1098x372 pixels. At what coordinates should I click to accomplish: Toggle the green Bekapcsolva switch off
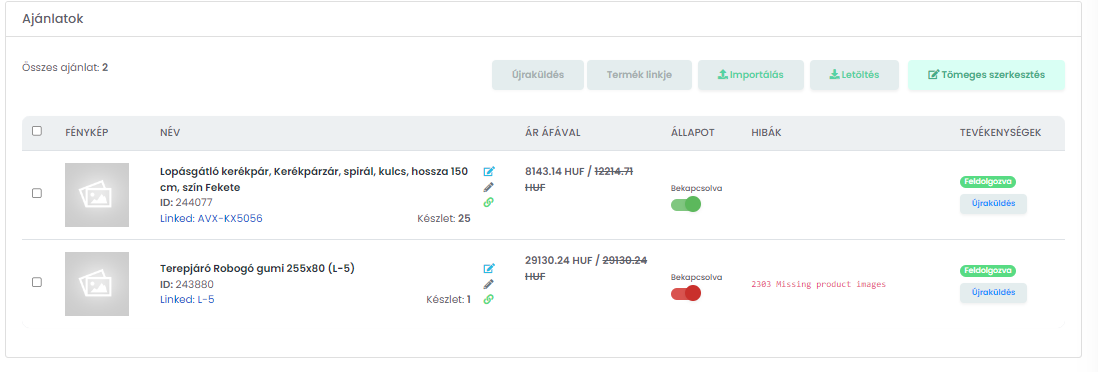[686, 205]
